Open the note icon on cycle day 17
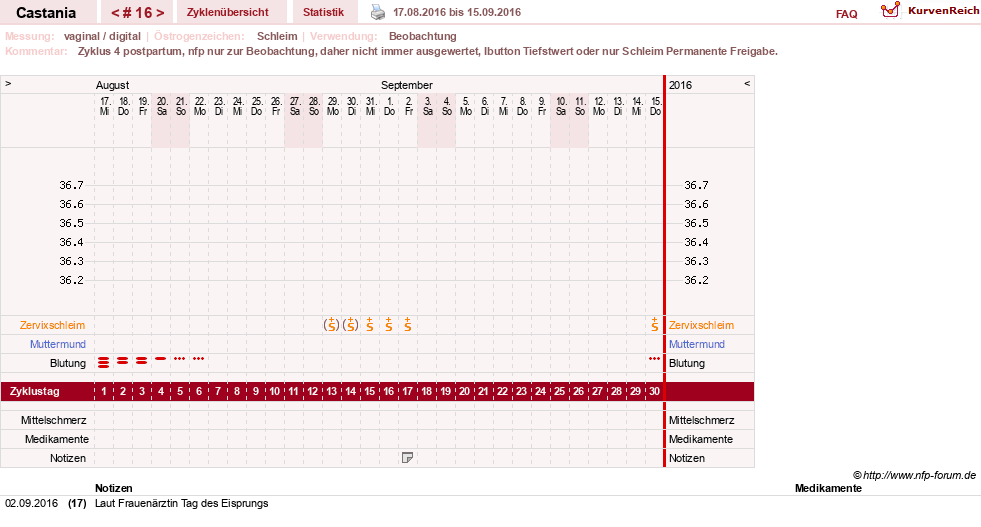The width and height of the screenshot is (981, 527). (407, 458)
